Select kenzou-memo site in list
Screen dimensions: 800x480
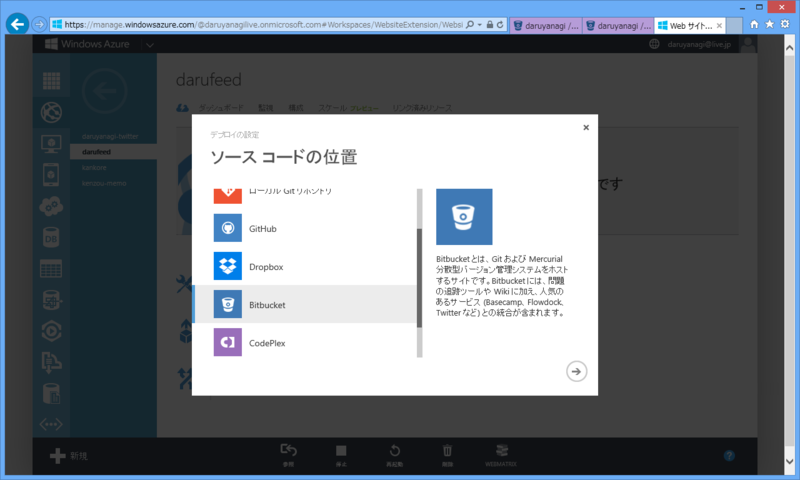click(104, 183)
